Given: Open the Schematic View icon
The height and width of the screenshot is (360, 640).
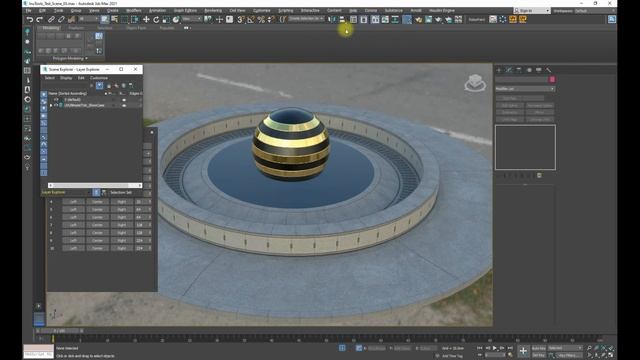Looking at the screenshot, I should coord(395,19).
